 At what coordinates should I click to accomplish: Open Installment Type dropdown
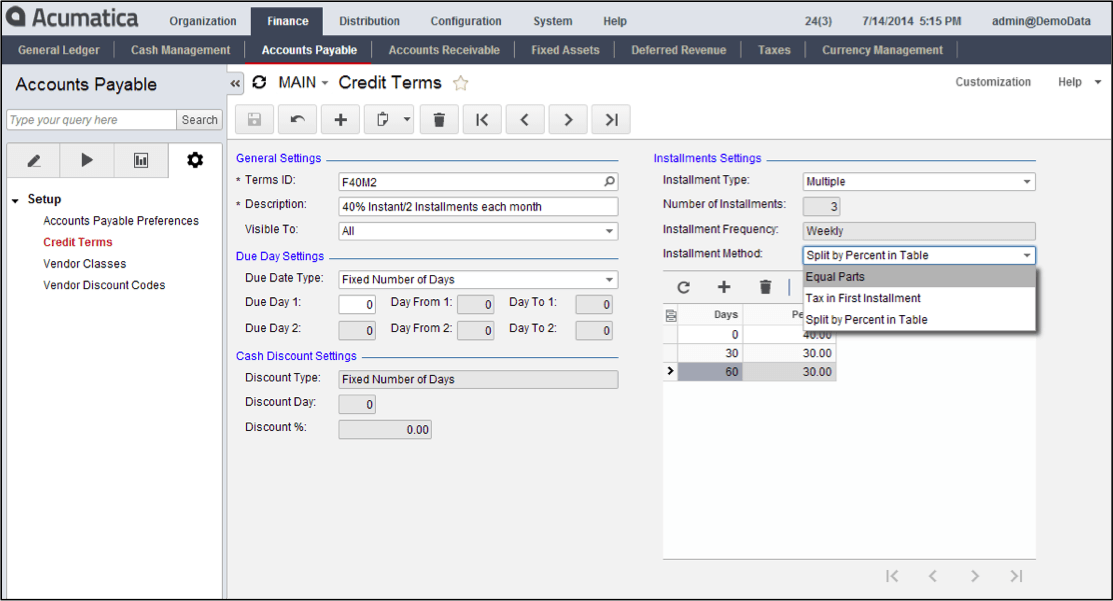[x=1026, y=182]
